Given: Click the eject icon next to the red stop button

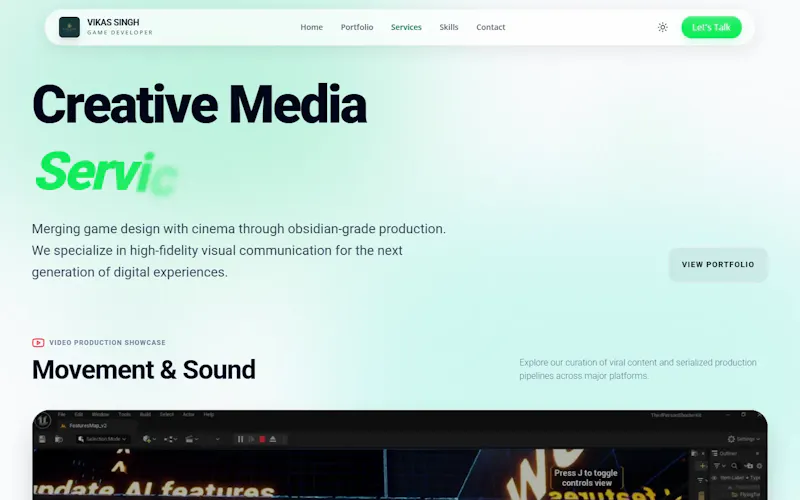Looking at the screenshot, I should (272, 439).
